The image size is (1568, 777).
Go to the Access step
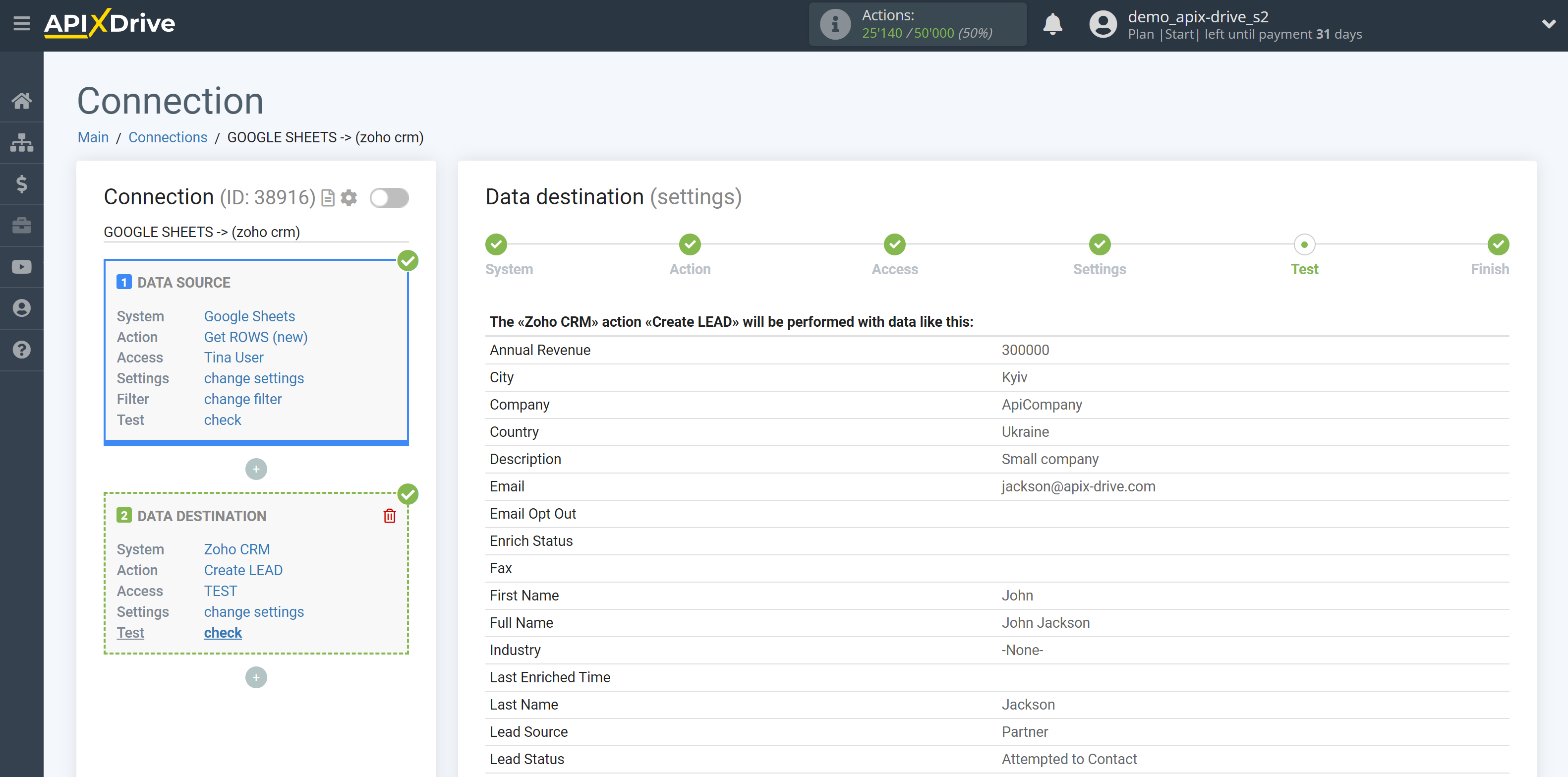pos(895,244)
